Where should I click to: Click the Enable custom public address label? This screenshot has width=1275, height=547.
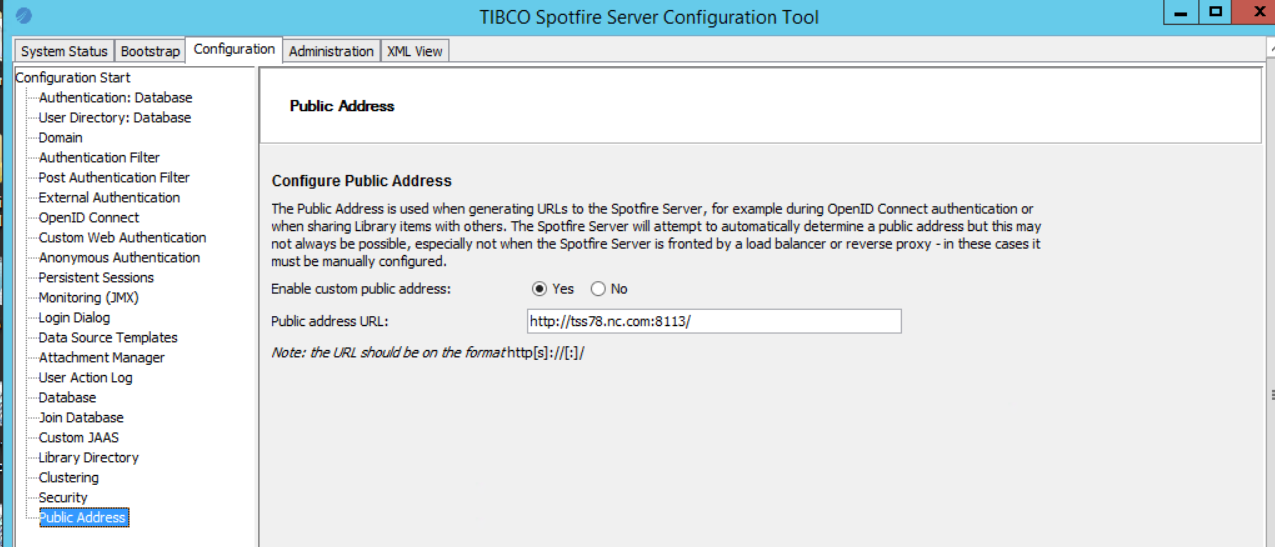(x=361, y=289)
